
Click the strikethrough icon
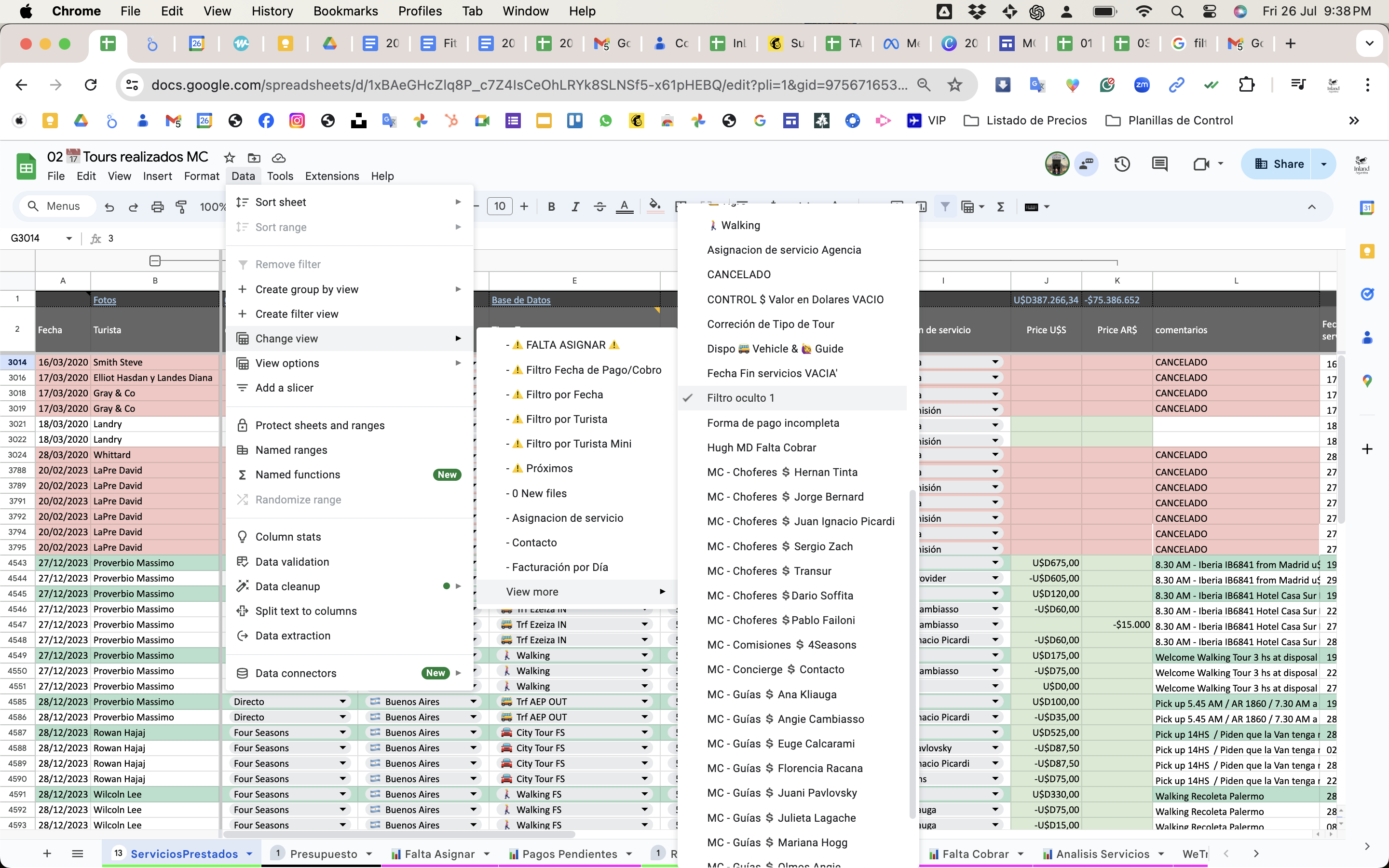pyautogui.click(x=600, y=207)
